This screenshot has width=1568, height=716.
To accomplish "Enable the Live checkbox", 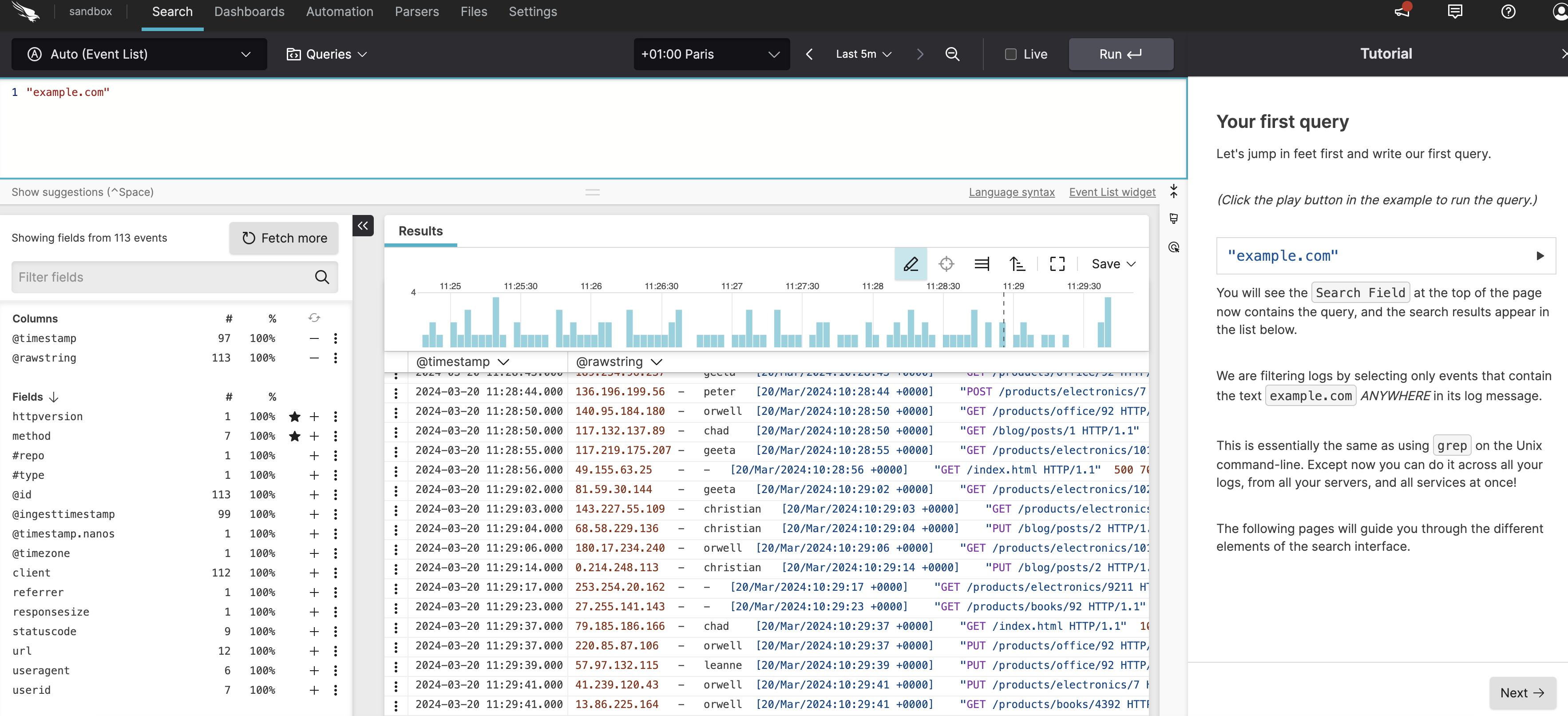I will [x=1010, y=54].
